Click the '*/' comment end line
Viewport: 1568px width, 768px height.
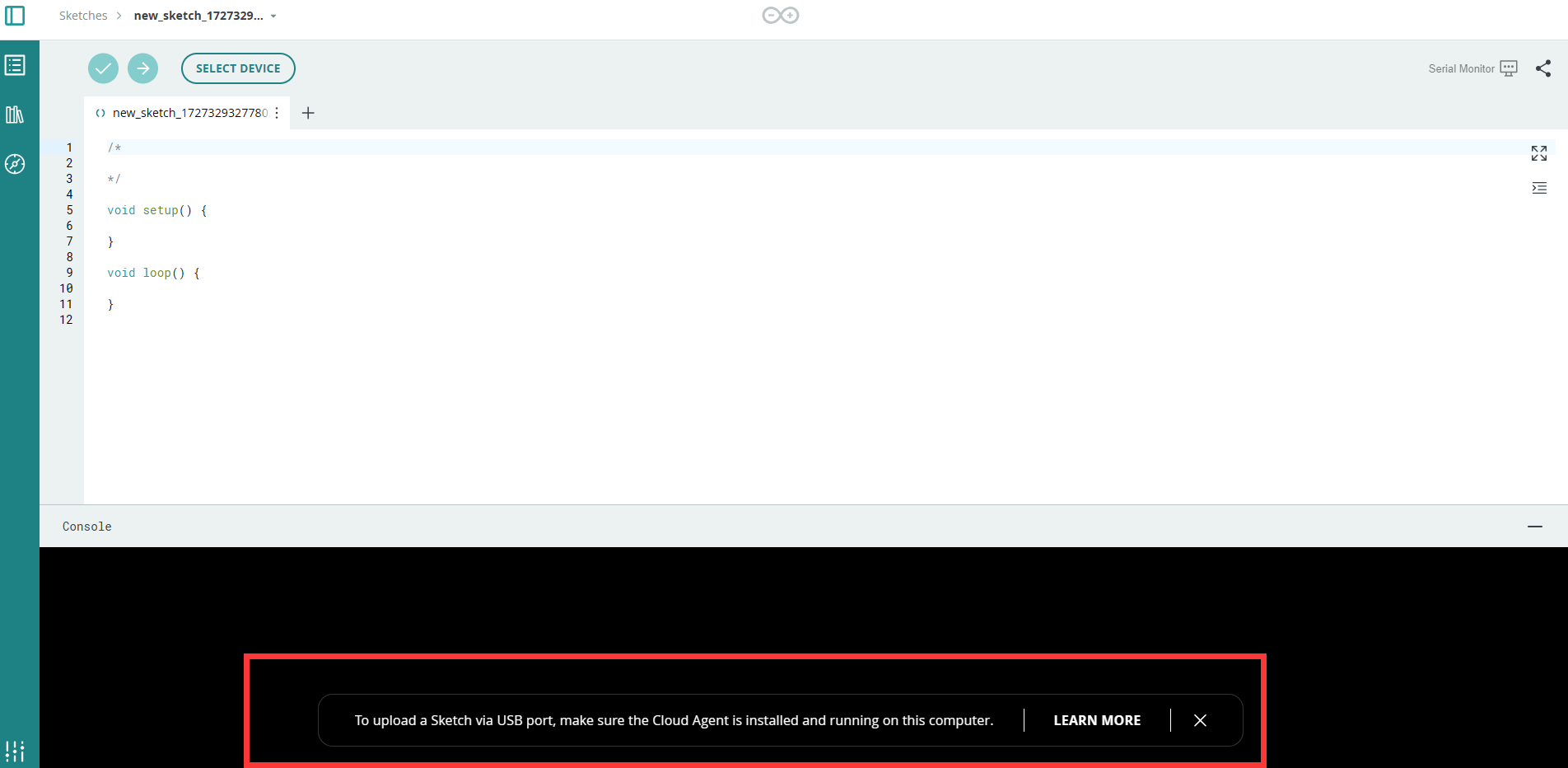coord(114,179)
